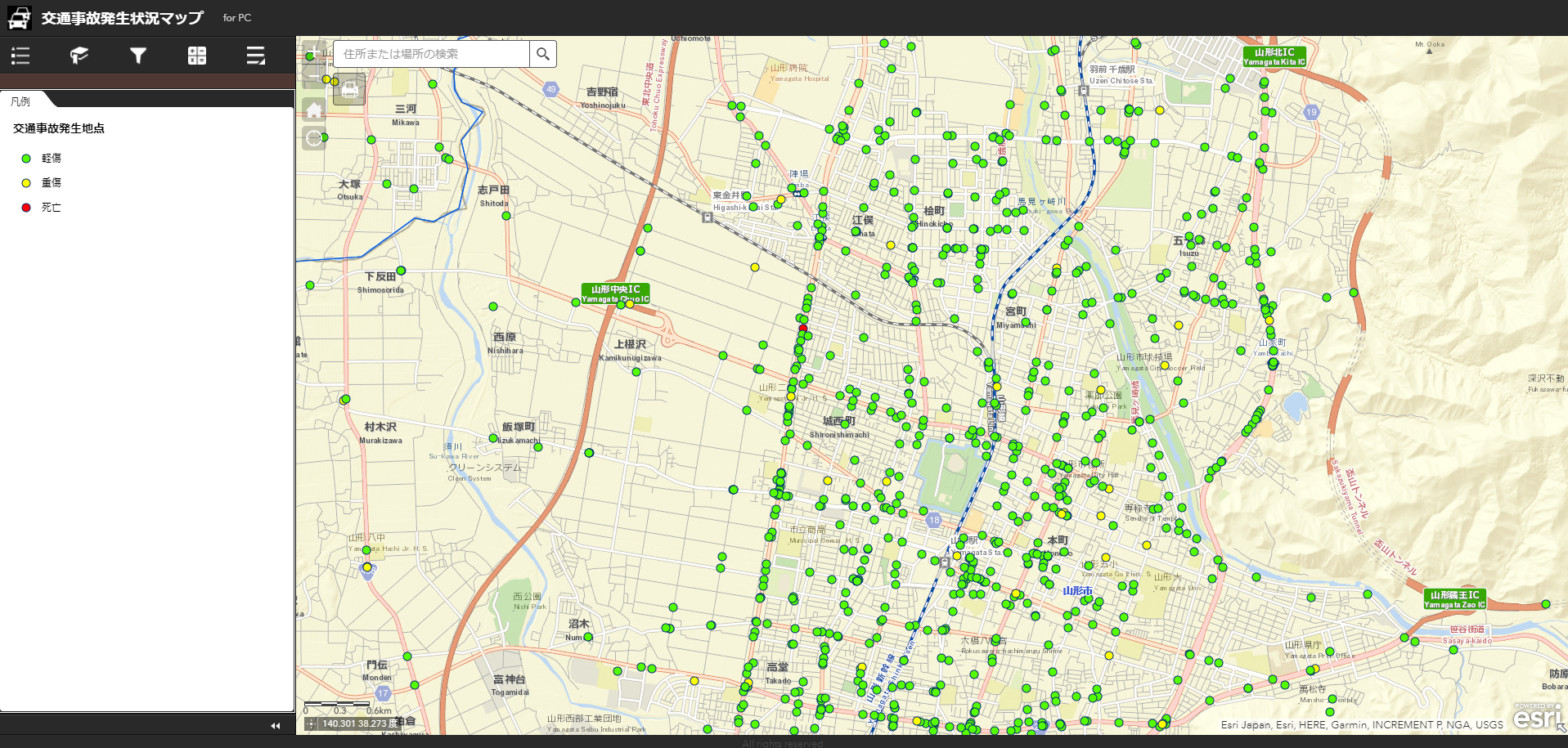Click the car logo in header
The width and height of the screenshot is (1568, 748).
click(x=19, y=18)
